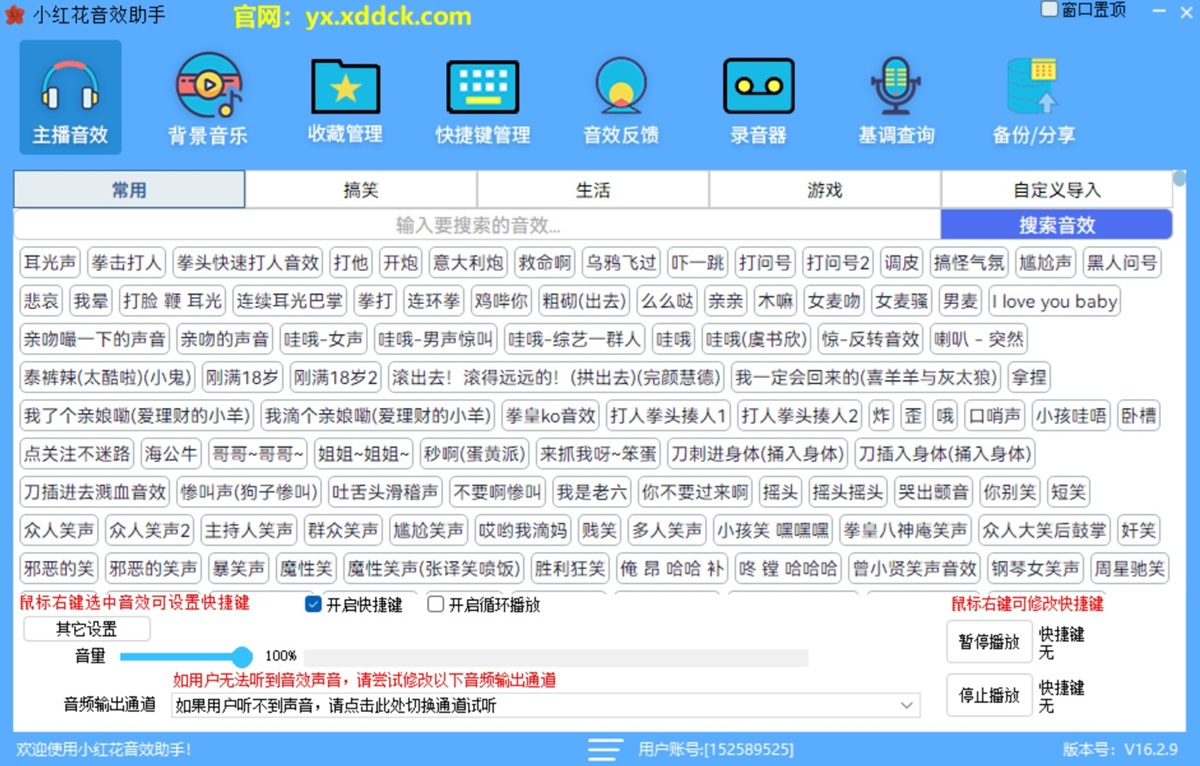Enable 开启循环播放 loop playback
Screen dimensions: 1200x766
(x=435, y=604)
